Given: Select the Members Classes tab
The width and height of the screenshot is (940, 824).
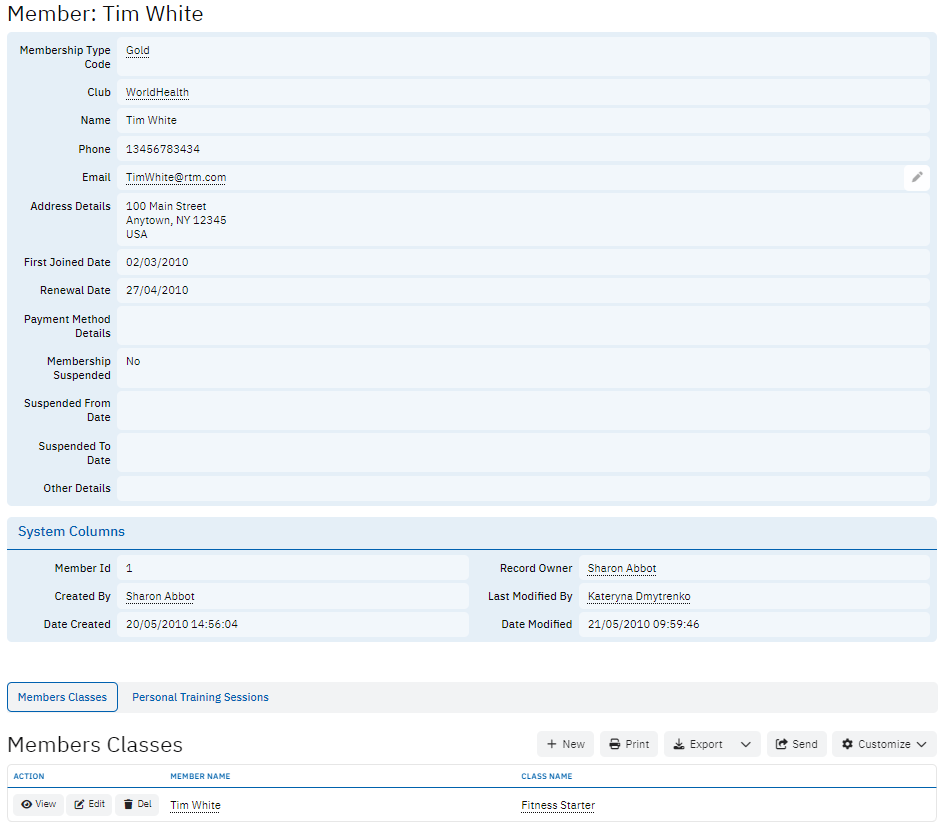Looking at the screenshot, I should point(62,697).
